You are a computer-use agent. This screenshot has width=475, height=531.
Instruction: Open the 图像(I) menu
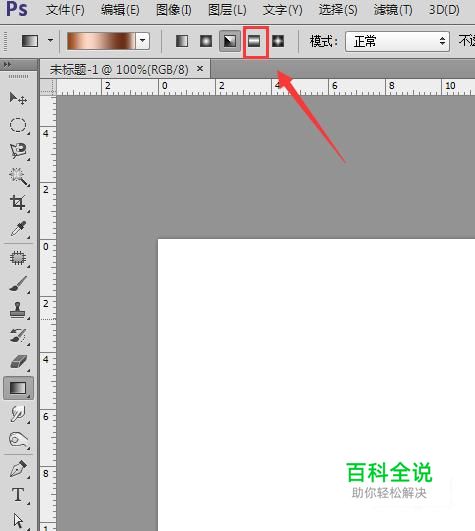[x=174, y=10]
